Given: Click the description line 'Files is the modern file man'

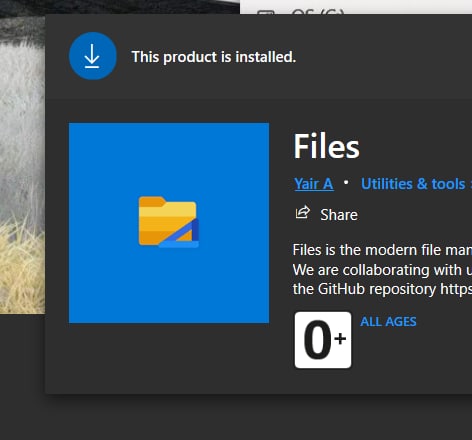Looking at the screenshot, I should click(382, 250).
